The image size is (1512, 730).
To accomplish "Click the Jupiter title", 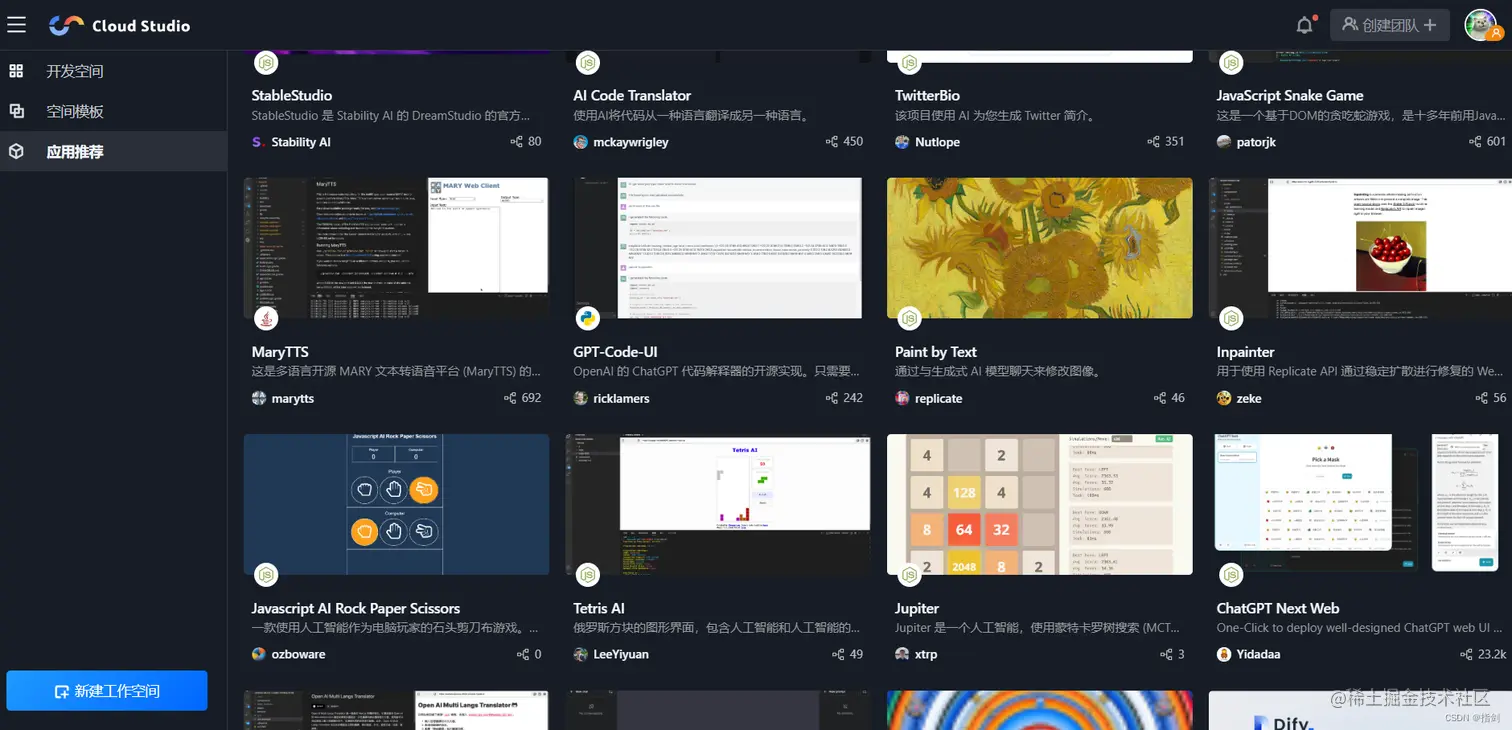I will click(x=917, y=608).
